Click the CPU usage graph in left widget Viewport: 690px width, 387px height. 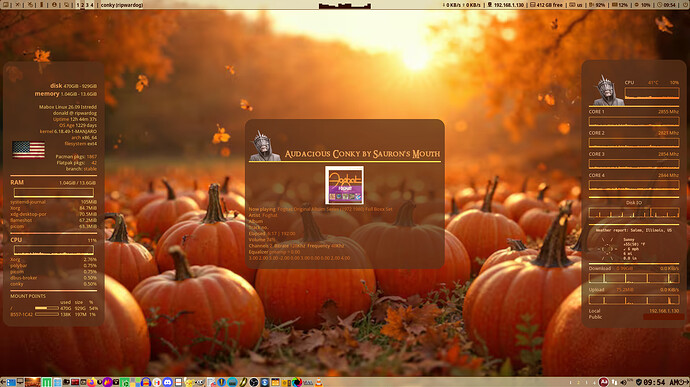(x=54, y=250)
